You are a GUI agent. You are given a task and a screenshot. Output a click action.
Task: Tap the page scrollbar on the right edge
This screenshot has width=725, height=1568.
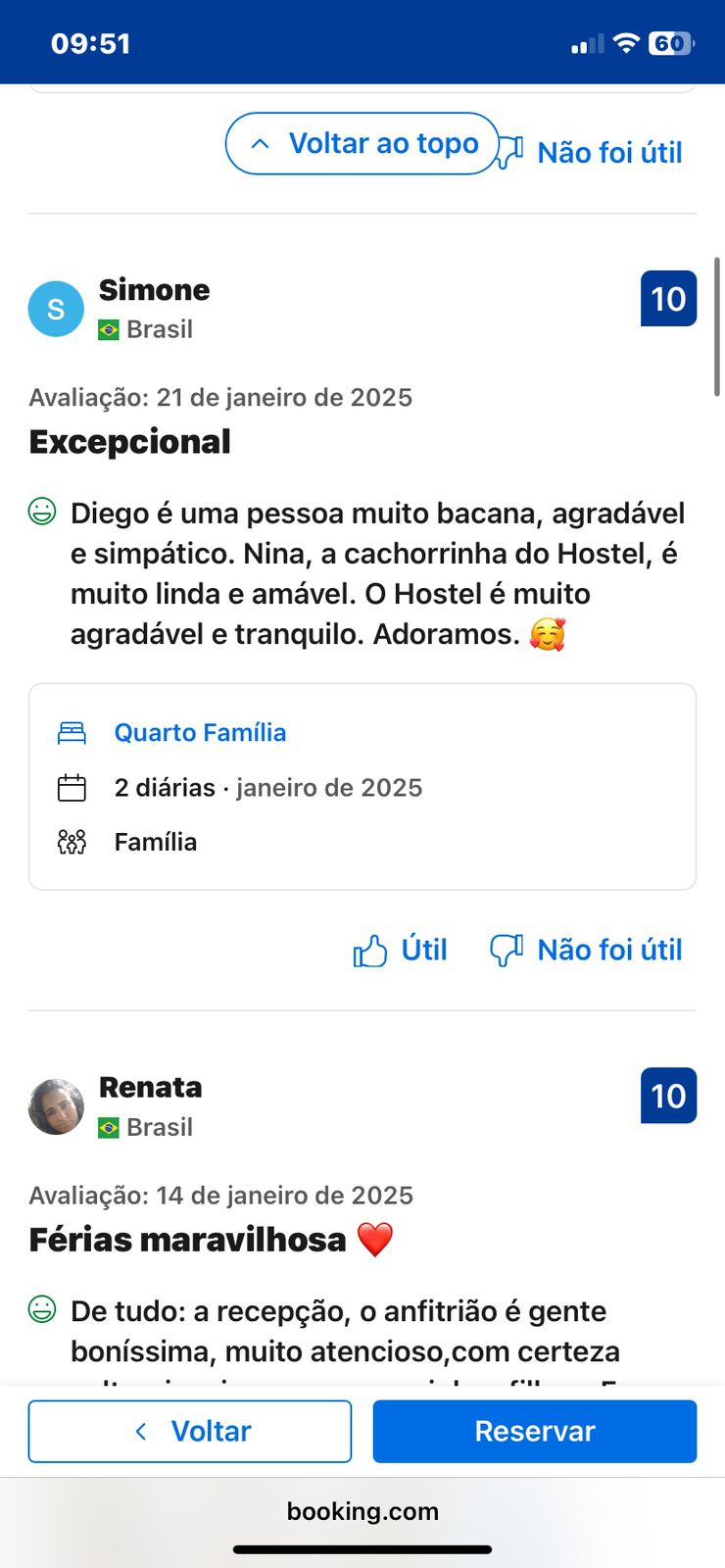717,326
